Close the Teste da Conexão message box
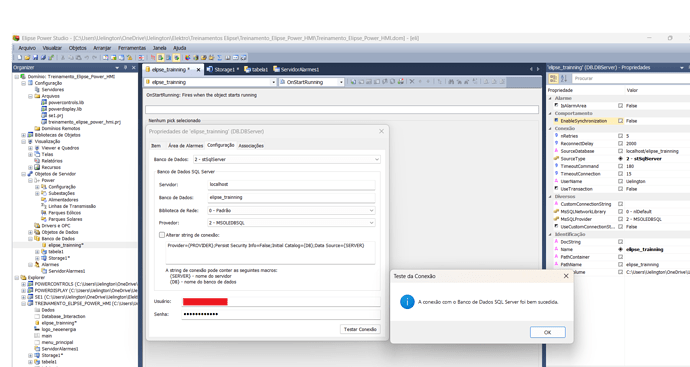This screenshot has height=367, width=690. (566, 276)
